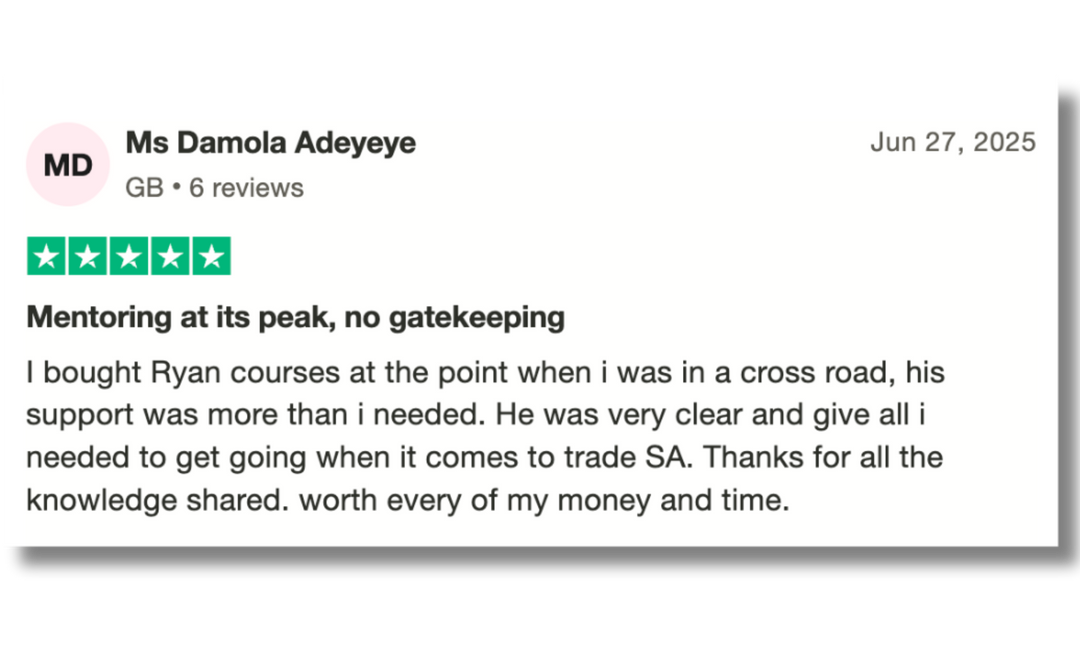This screenshot has width=1080, height=653.
Task: Click the second green rating star
Action: click(x=87, y=256)
